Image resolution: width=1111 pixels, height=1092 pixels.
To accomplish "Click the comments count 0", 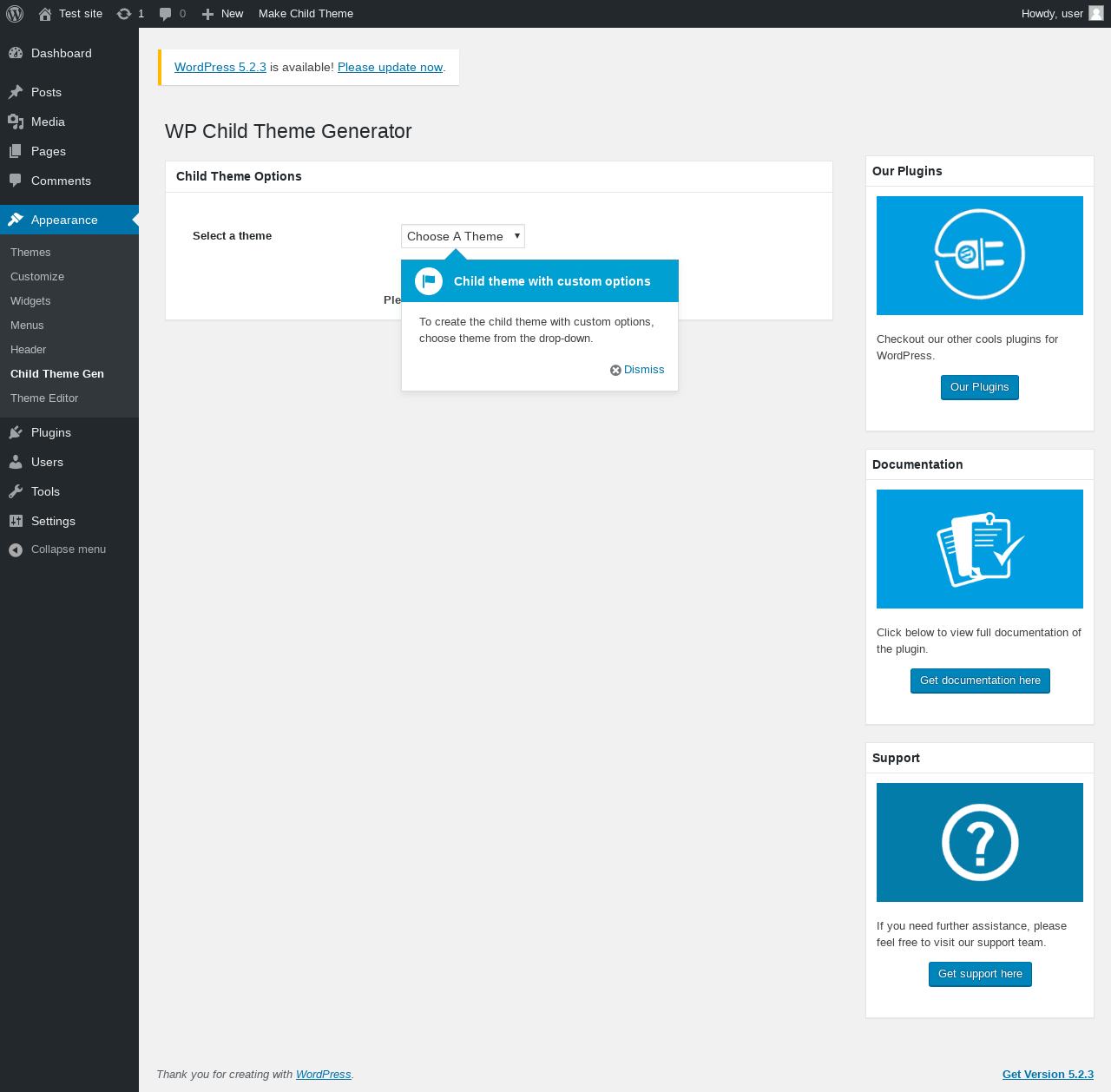I will click(x=182, y=14).
